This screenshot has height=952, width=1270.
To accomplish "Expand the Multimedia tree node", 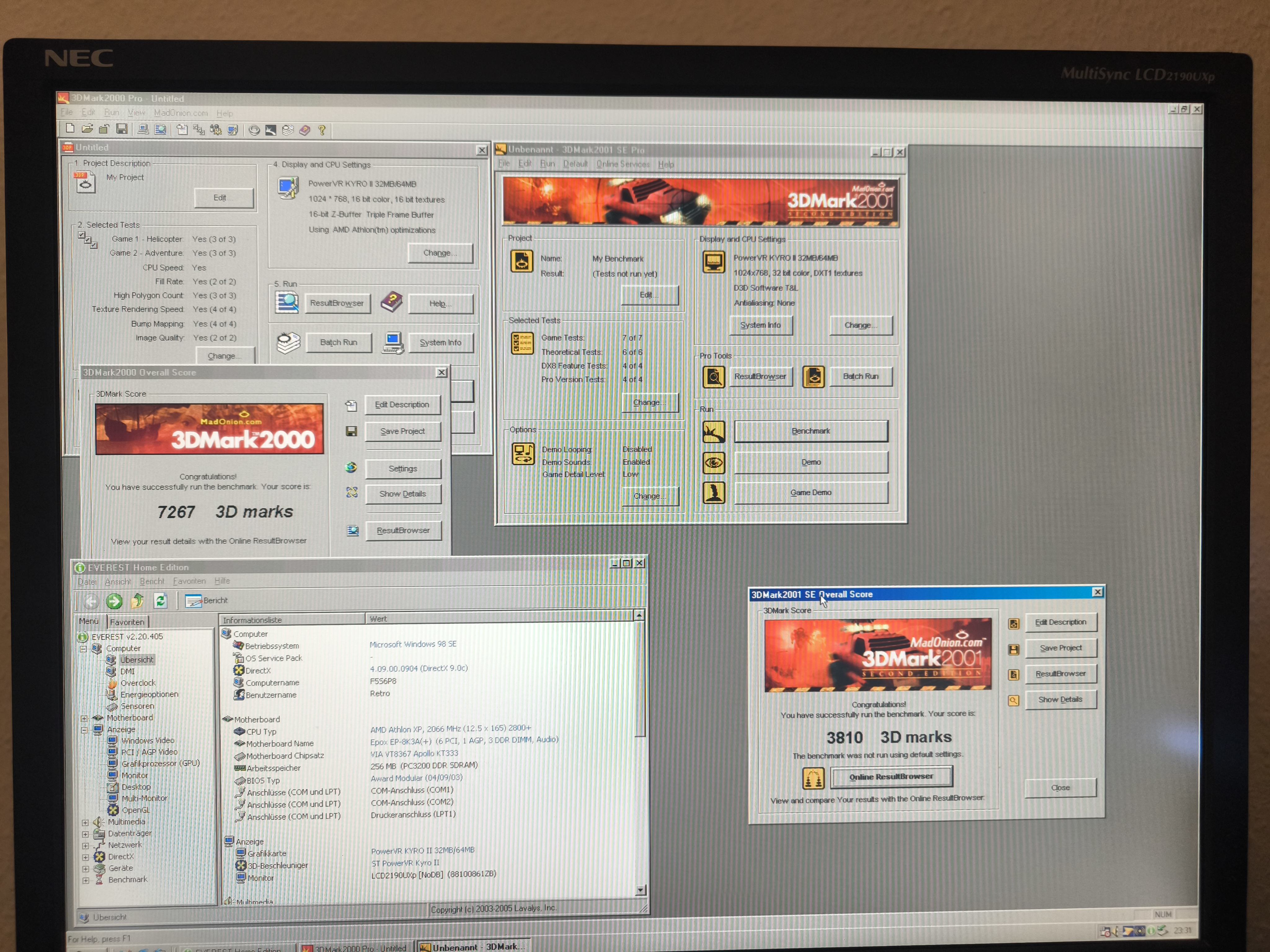I will point(86,823).
